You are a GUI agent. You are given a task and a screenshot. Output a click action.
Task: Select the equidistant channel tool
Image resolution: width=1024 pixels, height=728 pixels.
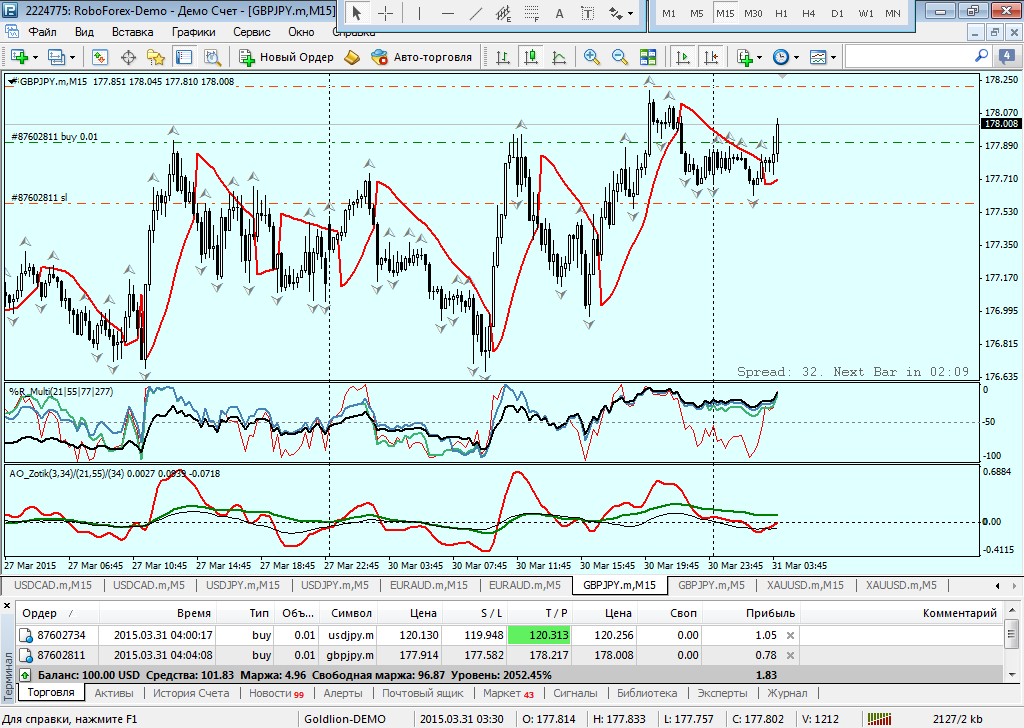tap(504, 13)
